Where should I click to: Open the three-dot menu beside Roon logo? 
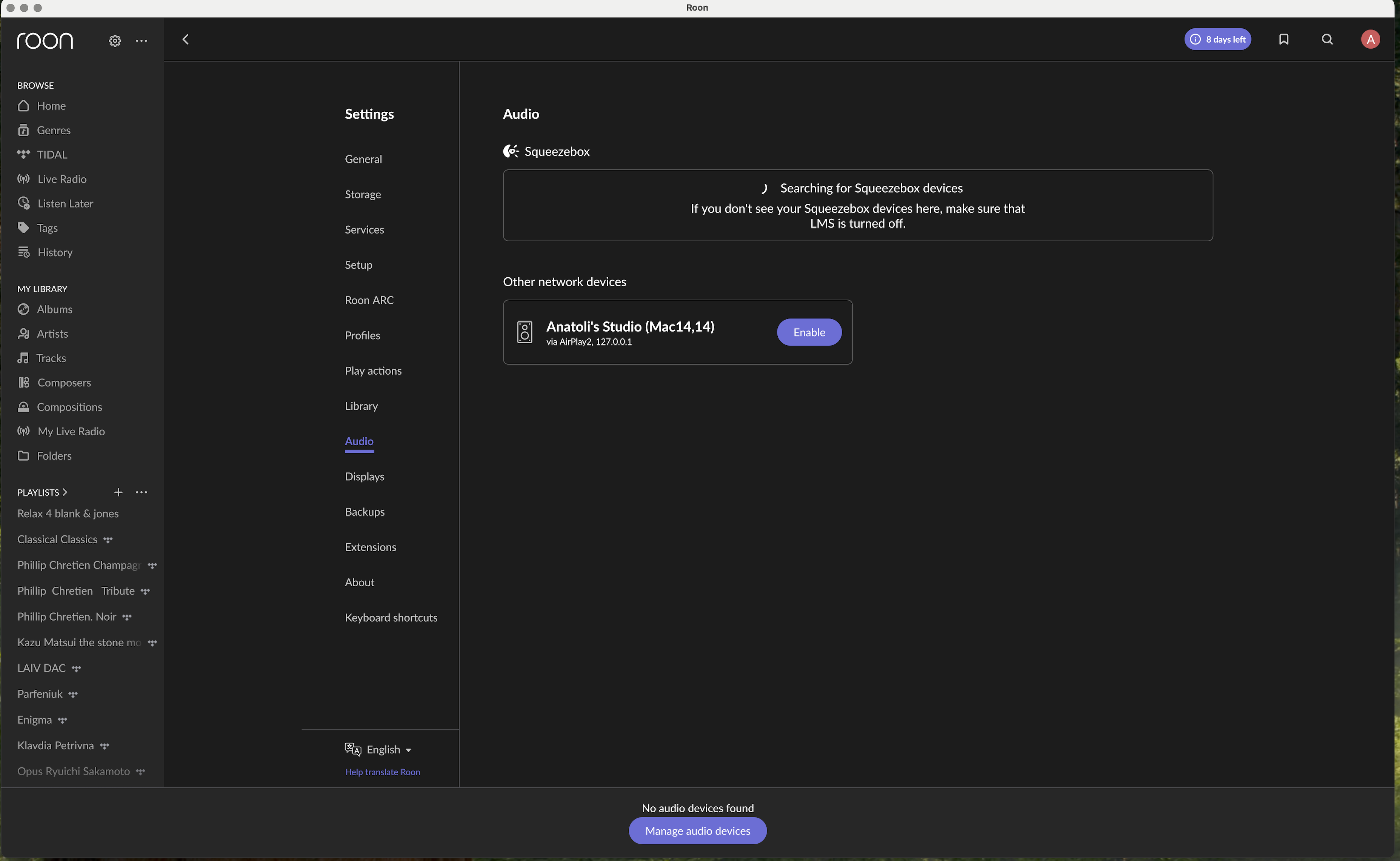[x=141, y=40]
